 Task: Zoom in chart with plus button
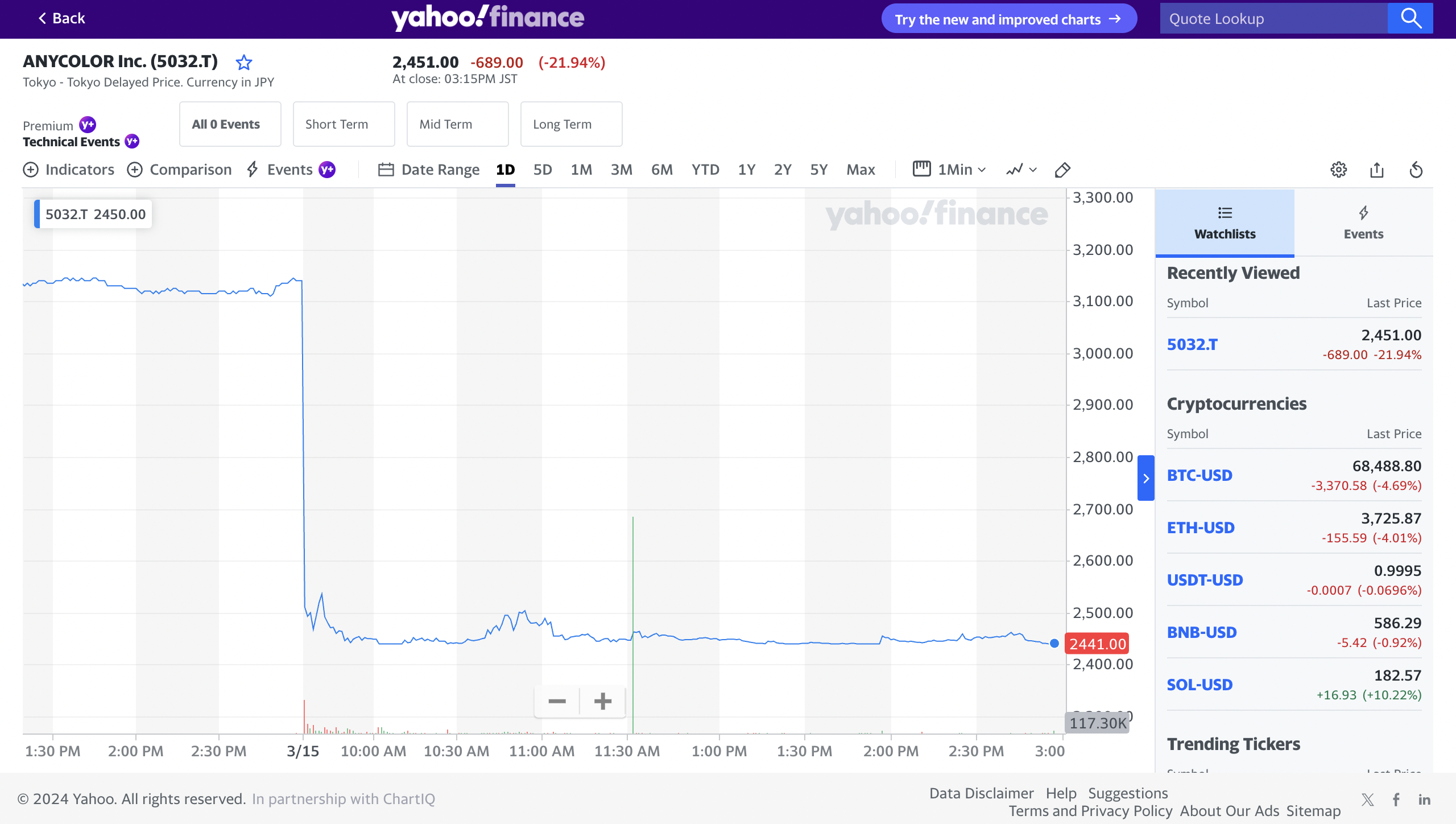(x=603, y=701)
